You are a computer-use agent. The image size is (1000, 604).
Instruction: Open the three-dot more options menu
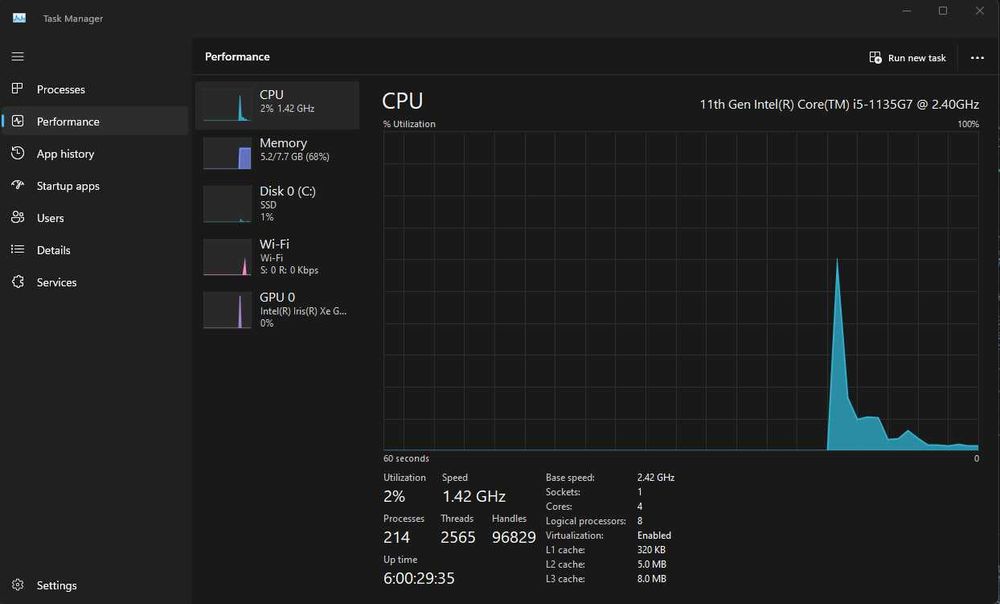[977, 57]
